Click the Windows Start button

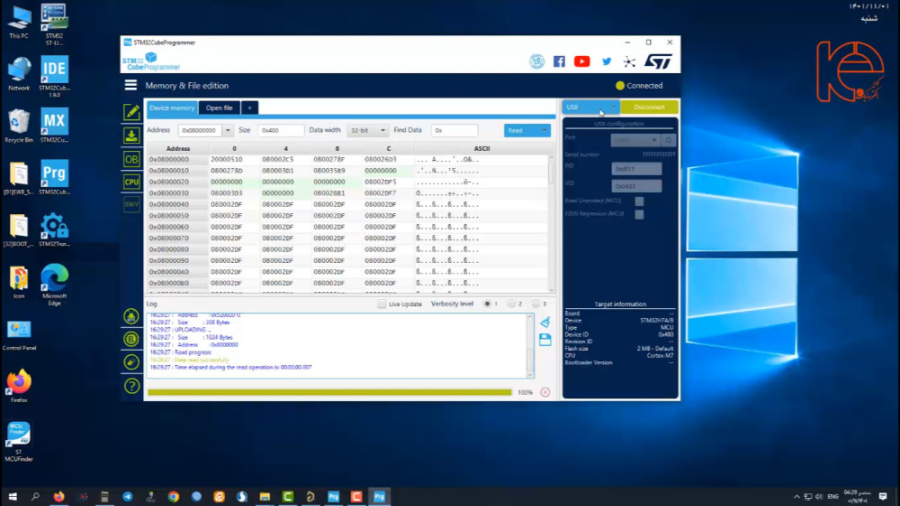point(13,496)
